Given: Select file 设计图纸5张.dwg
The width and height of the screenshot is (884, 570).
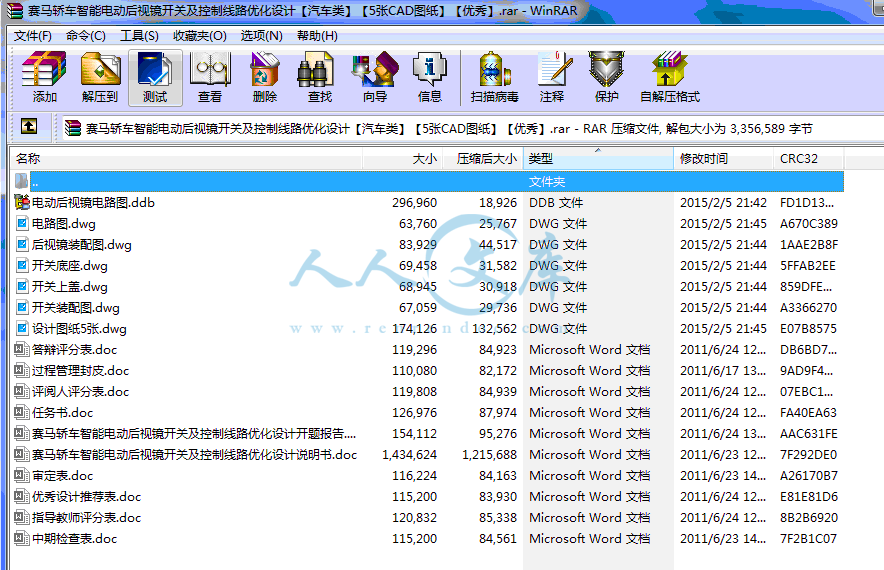Looking at the screenshot, I should (79, 328).
